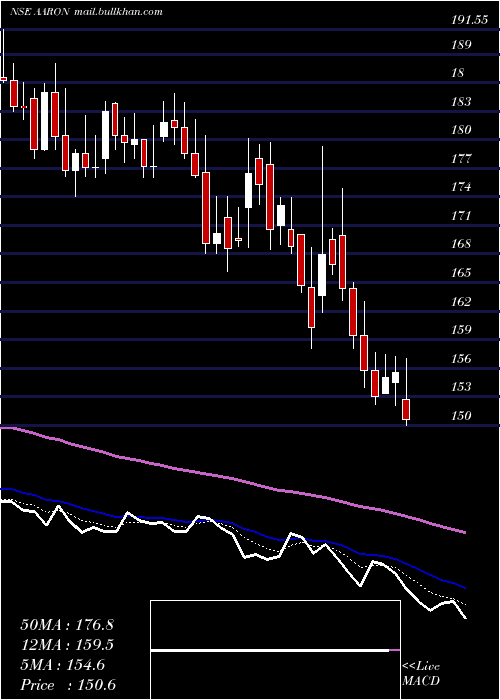The width and height of the screenshot is (500, 700).
Task: Click the 165 price axis label
Action: click(x=461, y=272)
